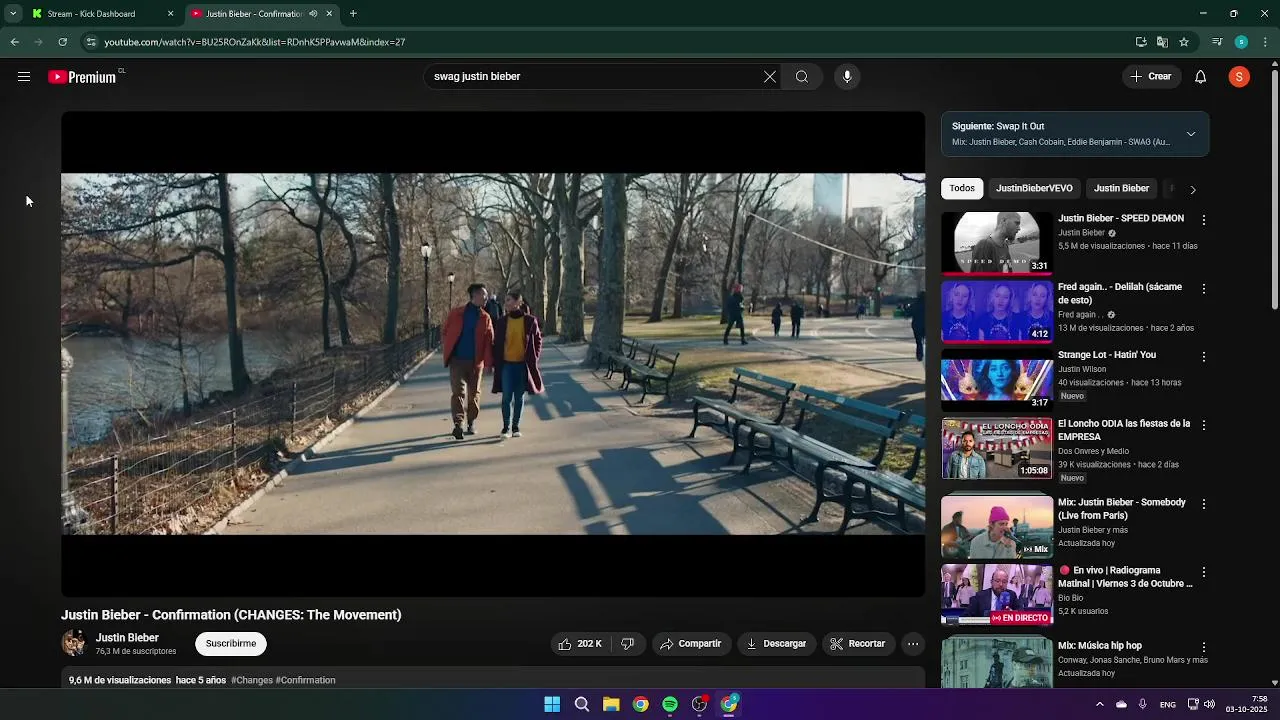Open Justin Bieber channel avatar
The image size is (1280, 720).
point(74,644)
